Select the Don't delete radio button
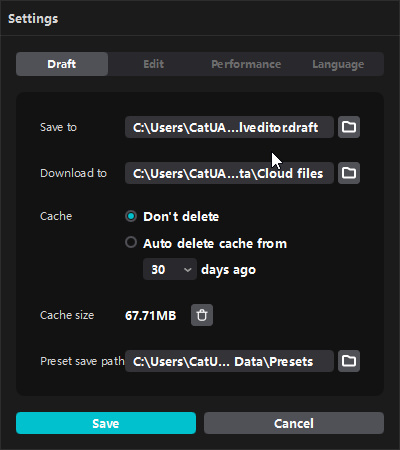The image size is (400, 450). (x=131, y=216)
